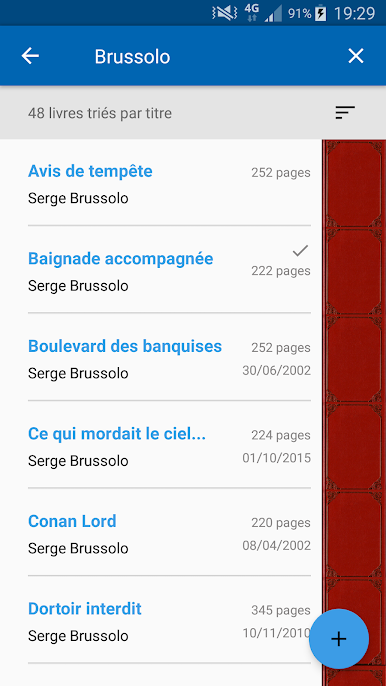Tap the 30/06/2002 date on Boulevard des banquises
Screen dimensions: 386x686
click(277, 371)
